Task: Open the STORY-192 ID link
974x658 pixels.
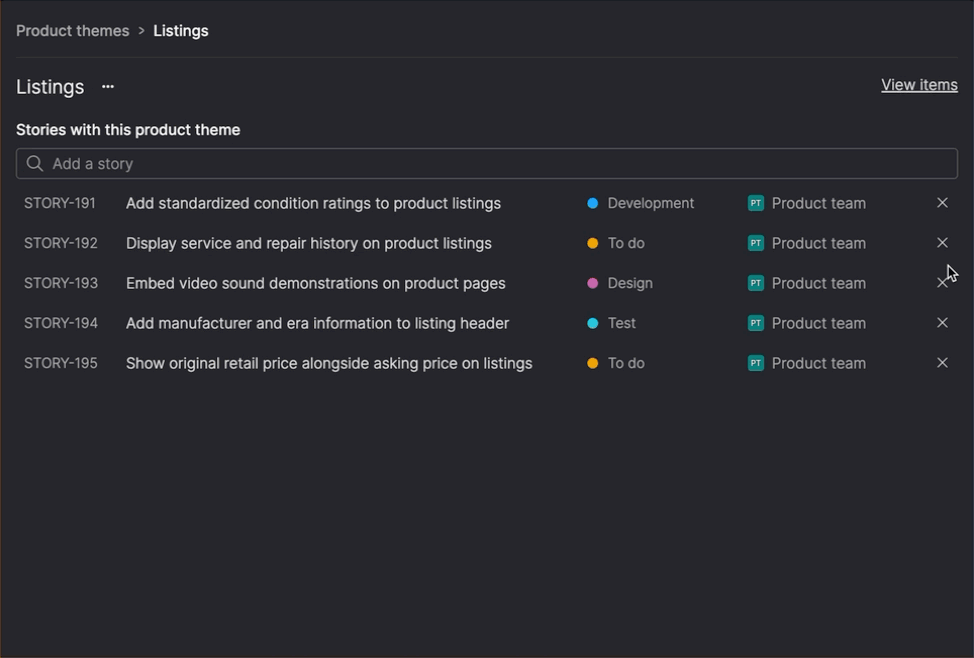Action: point(61,243)
